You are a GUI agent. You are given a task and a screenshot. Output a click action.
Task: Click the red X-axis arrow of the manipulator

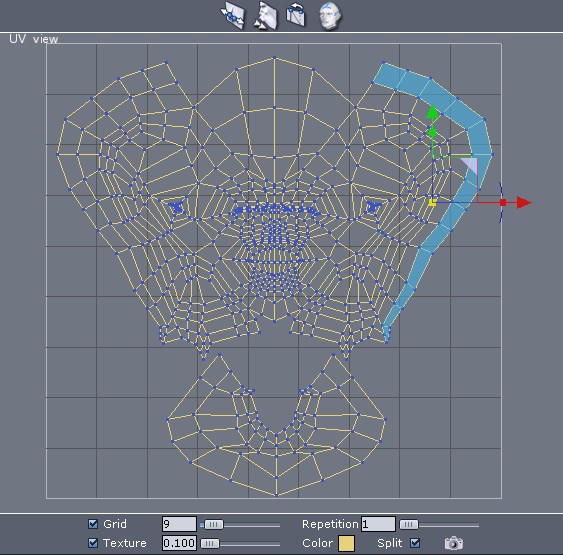coord(524,202)
